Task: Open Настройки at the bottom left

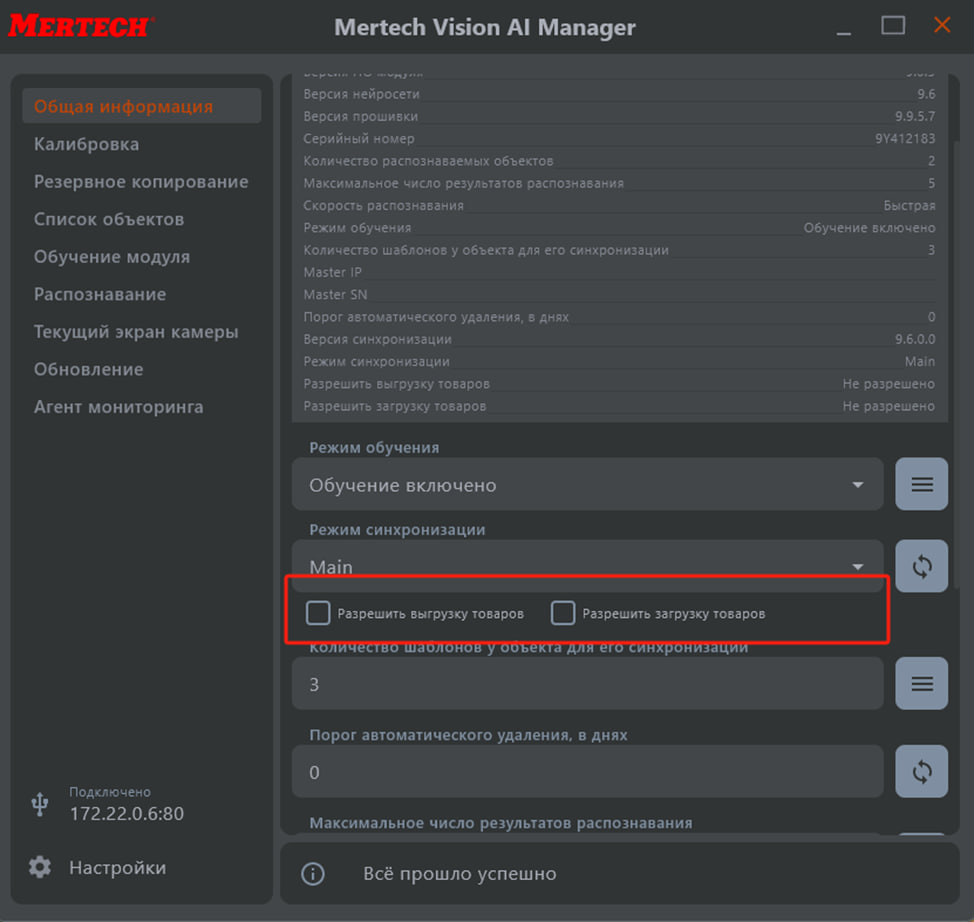Action: pos(117,868)
